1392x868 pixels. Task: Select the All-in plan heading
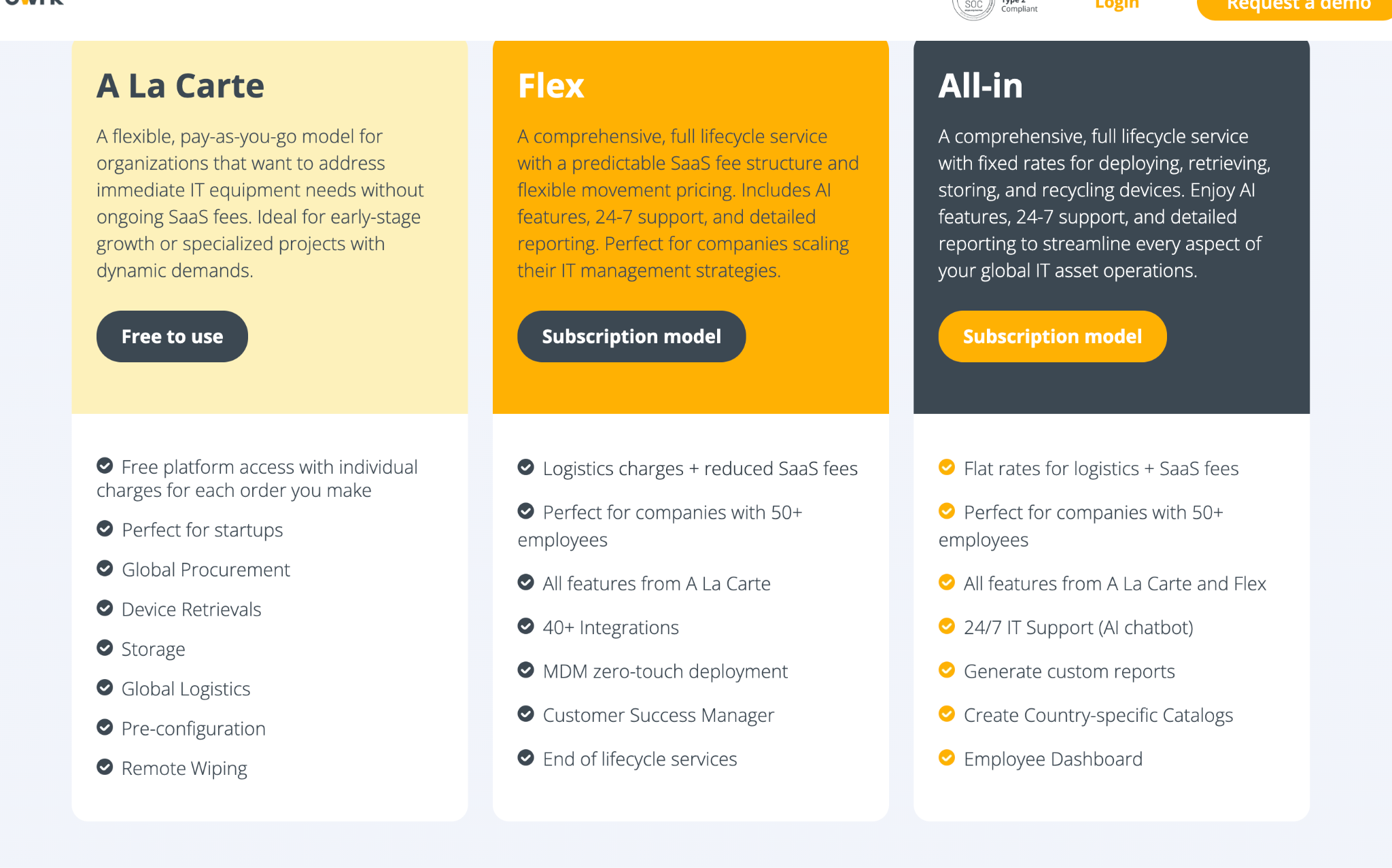tap(980, 86)
